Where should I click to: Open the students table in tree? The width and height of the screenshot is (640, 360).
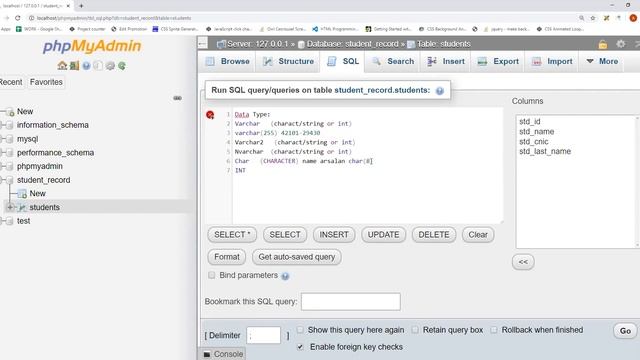click(44, 207)
